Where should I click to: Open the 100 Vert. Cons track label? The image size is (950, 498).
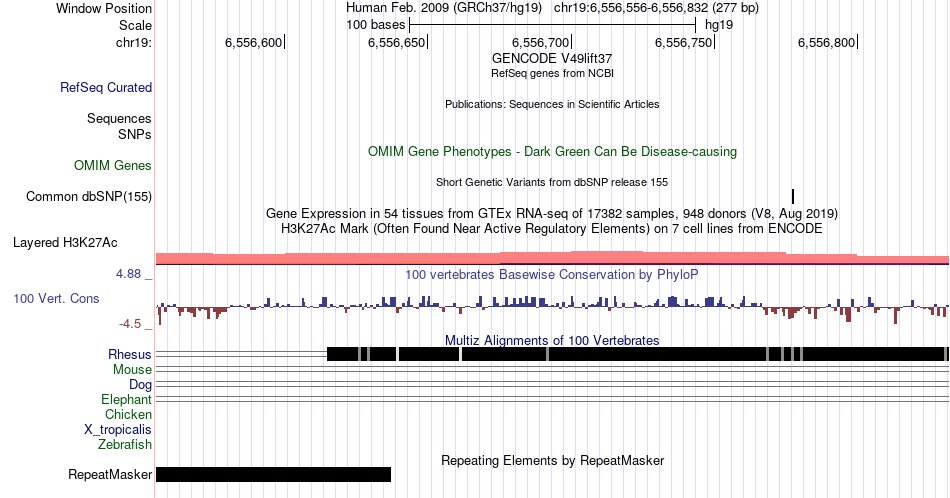pyautogui.click(x=56, y=298)
